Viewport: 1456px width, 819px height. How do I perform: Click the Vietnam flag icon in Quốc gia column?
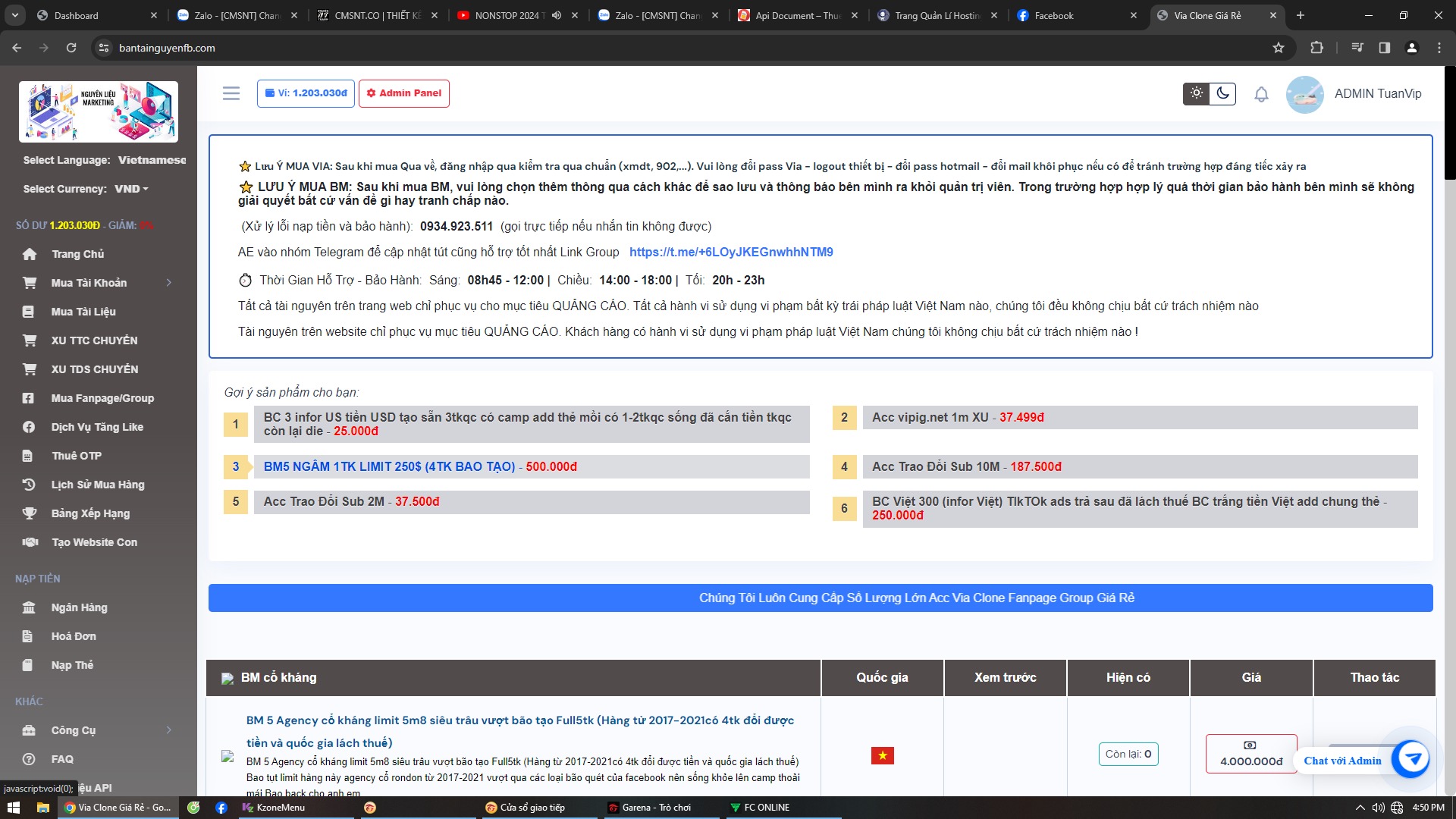[x=882, y=755]
